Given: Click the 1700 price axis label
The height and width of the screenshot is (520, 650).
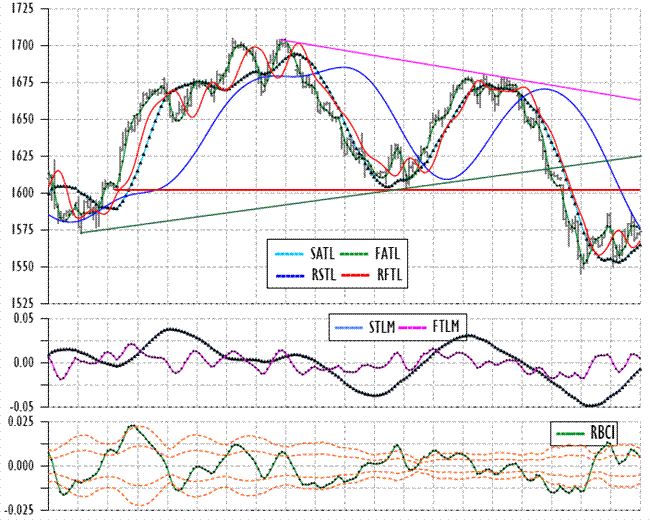Looking at the screenshot, I should tap(20, 46).
